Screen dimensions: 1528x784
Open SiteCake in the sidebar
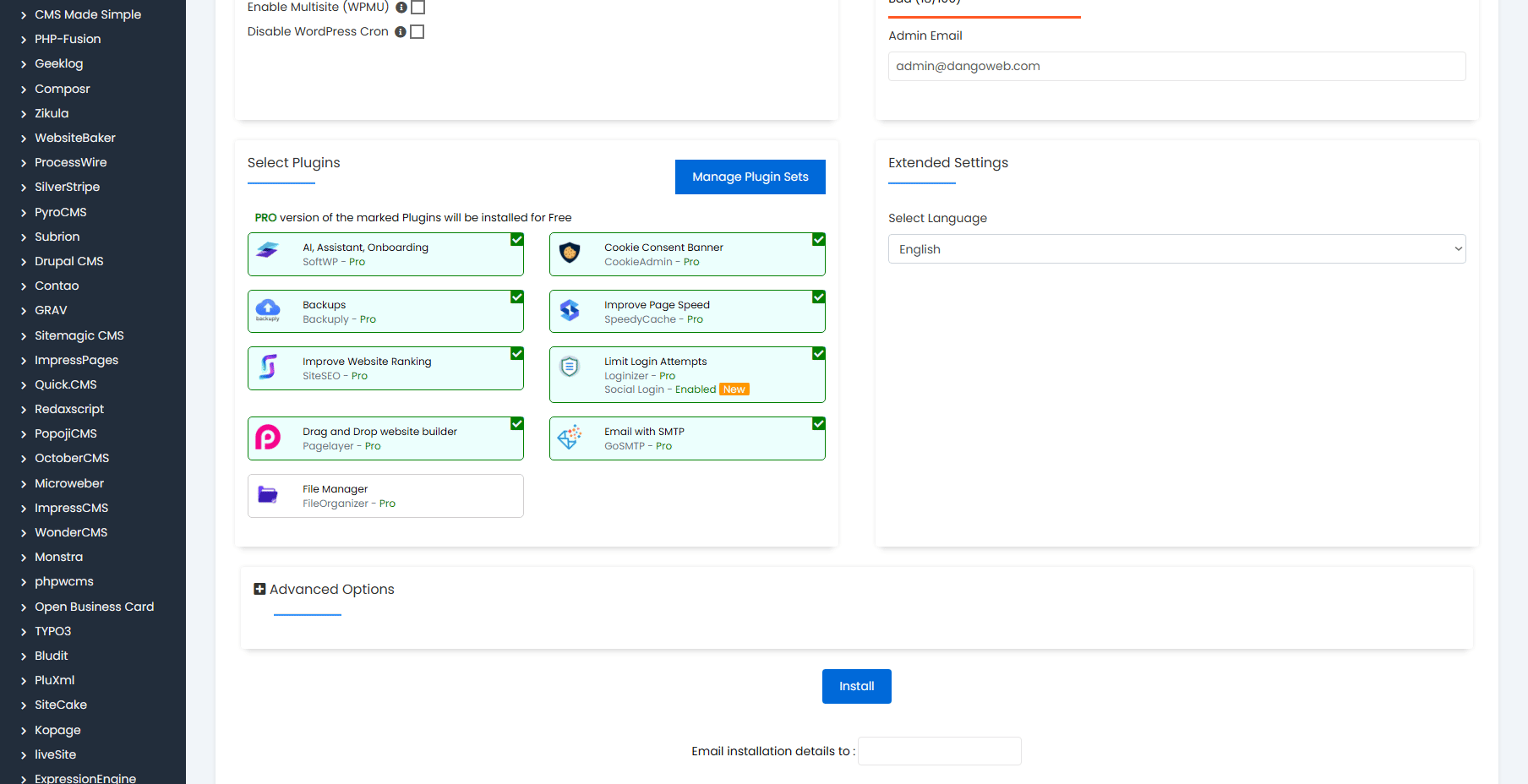point(60,705)
